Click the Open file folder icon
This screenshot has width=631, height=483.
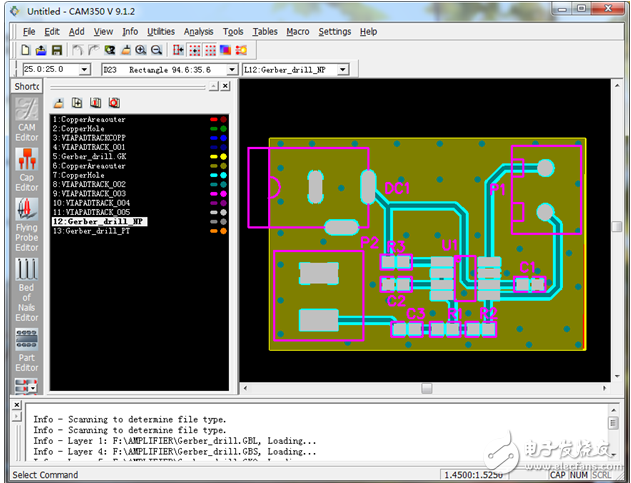[41, 50]
